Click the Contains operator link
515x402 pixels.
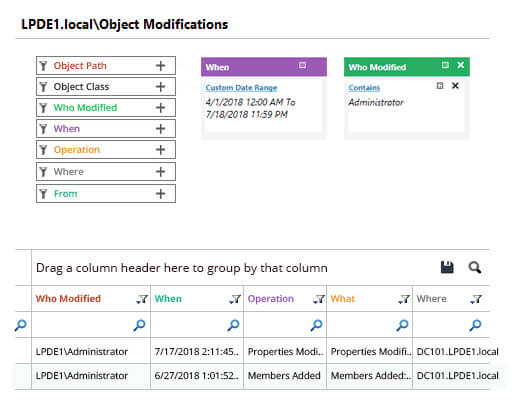(364, 88)
